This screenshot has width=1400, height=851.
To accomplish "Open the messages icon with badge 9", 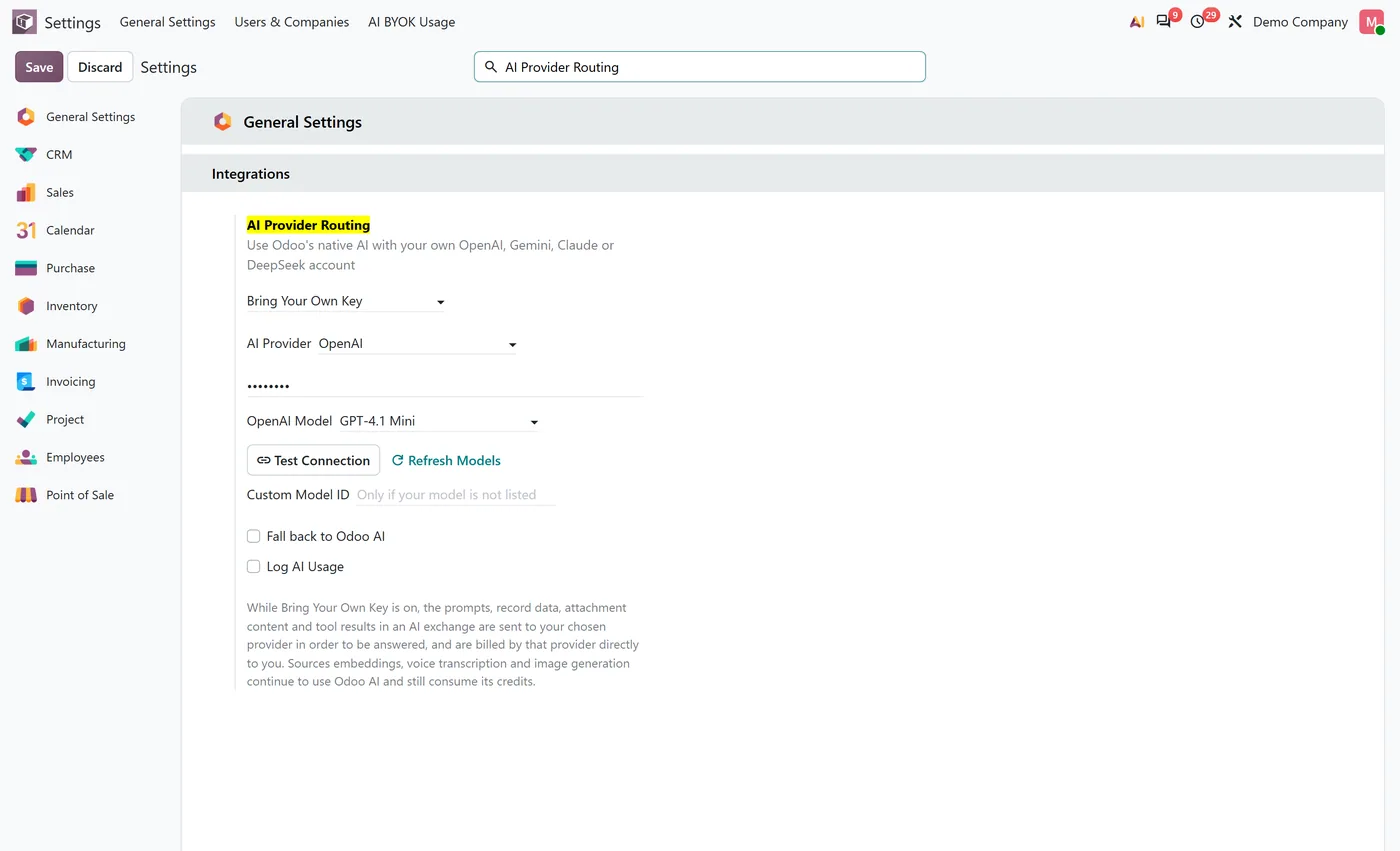I will 1164,22.
